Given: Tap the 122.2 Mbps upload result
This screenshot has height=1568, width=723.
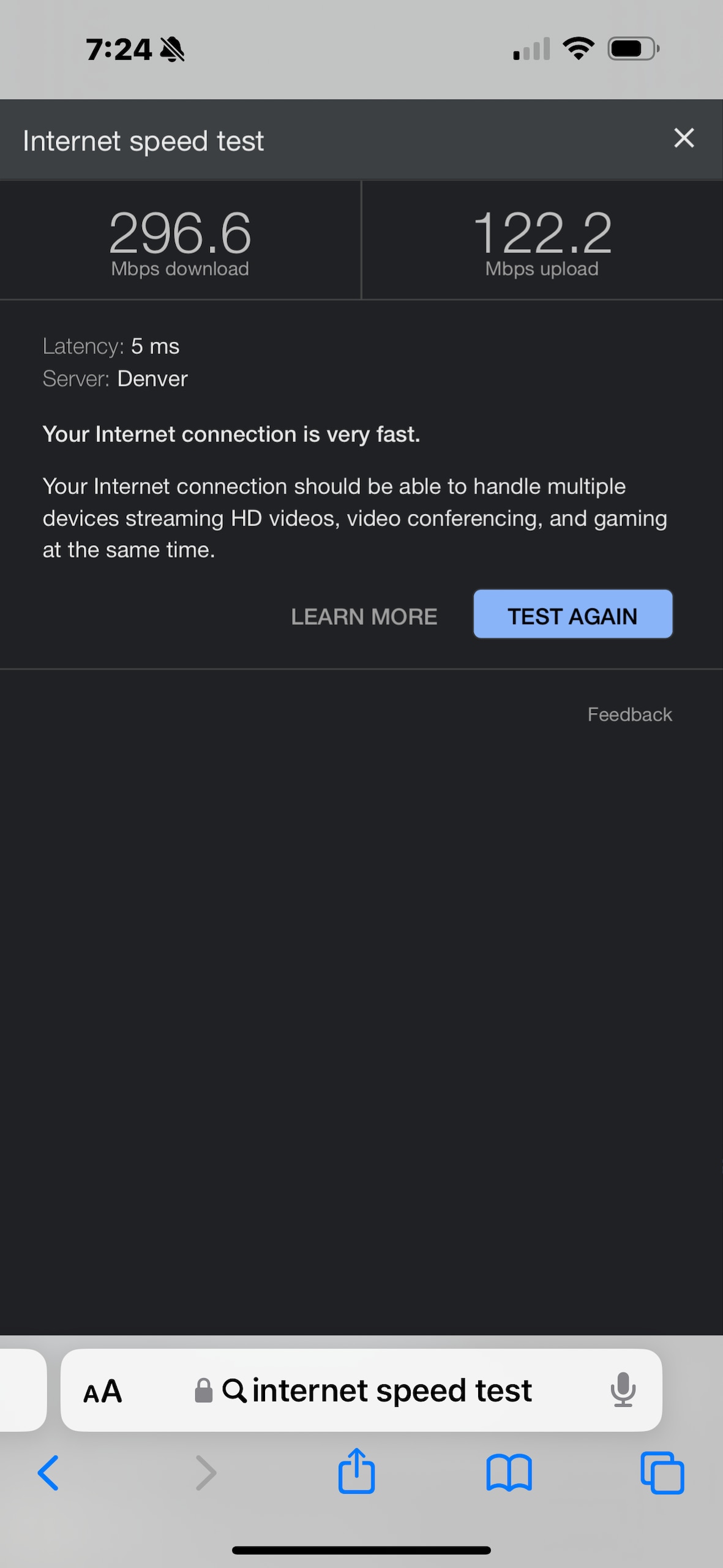Looking at the screenshot, I should pos(542,242).
